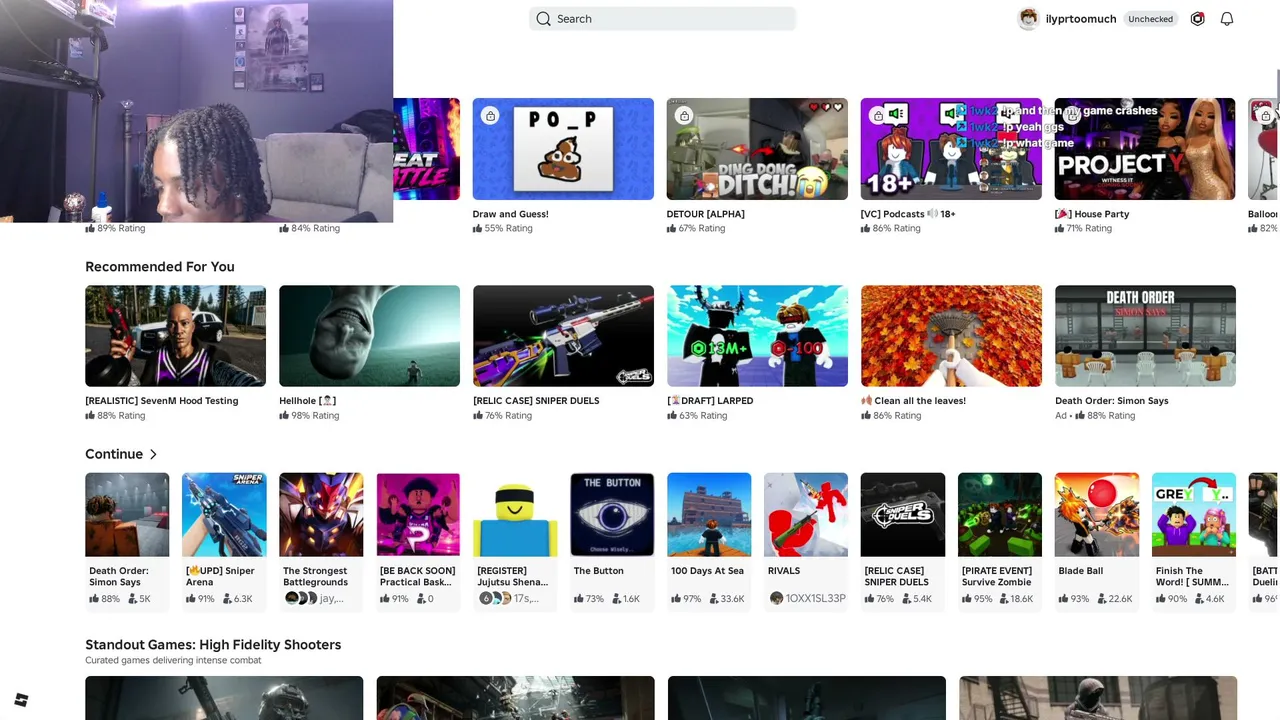Image resolution: width=1280 pixels, height=720 pixels.
Task: Expand the Continue section chevron
Action: 153,455
